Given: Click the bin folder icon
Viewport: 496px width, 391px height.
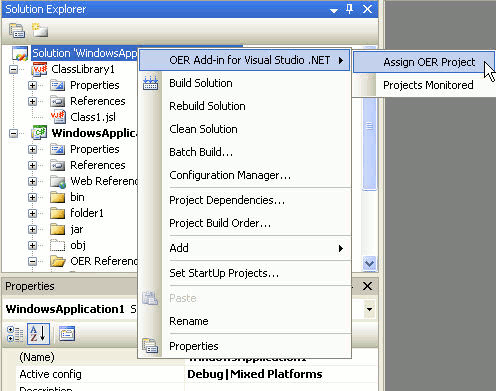Looking at the screenshot, I should click(x=57, y=197).
